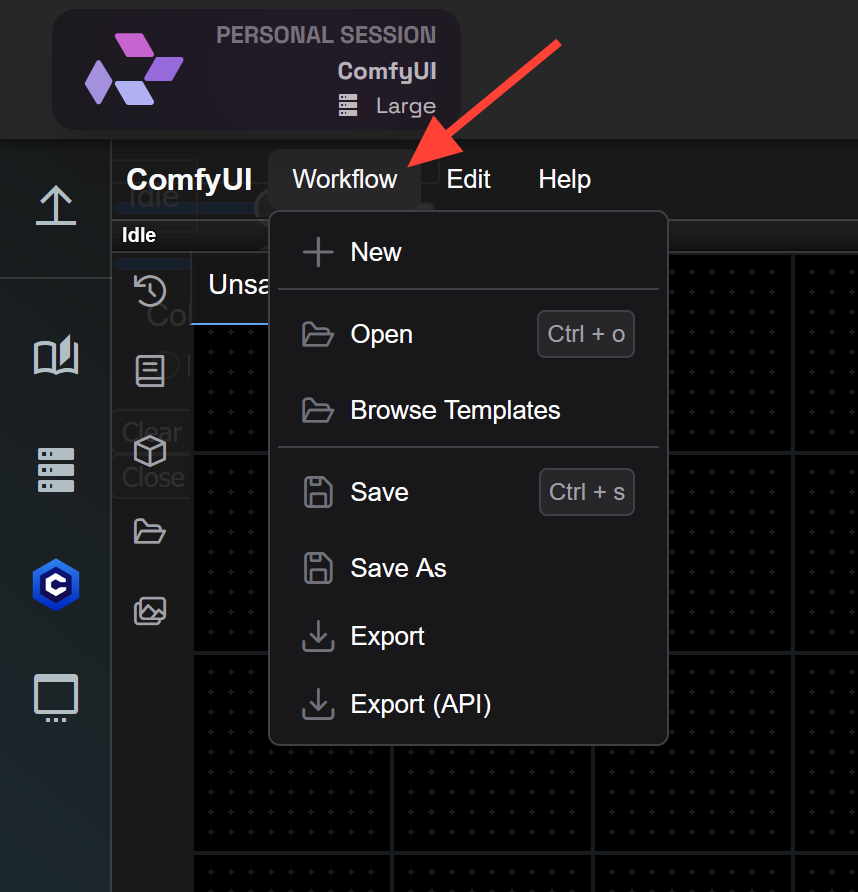Select New in the Workflow menu
Image resolution: width=858 pixels, height=892 pixels.
pos(468,252)
